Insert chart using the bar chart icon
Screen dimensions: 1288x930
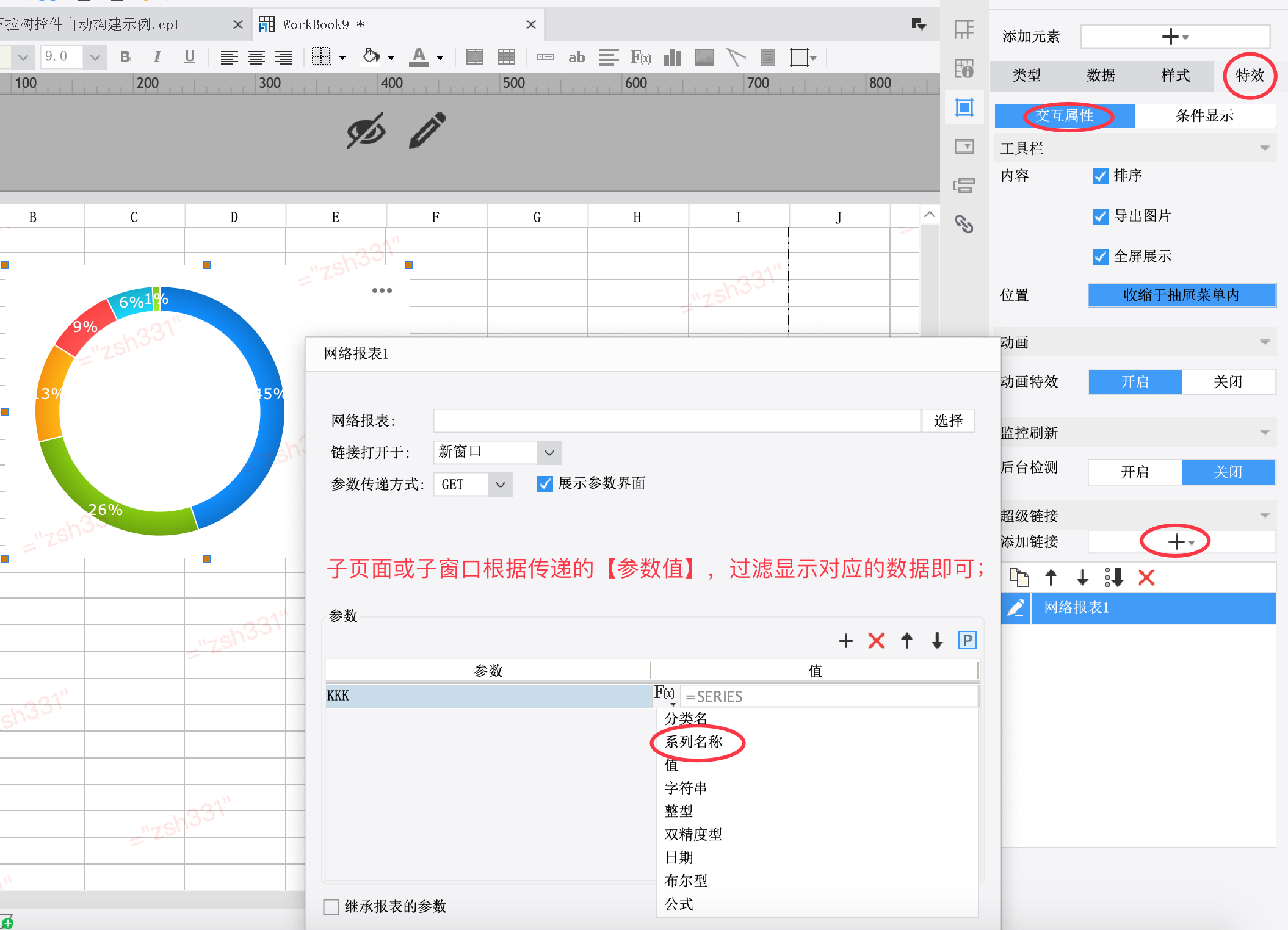pyautogui.click(x=673, y=58)
